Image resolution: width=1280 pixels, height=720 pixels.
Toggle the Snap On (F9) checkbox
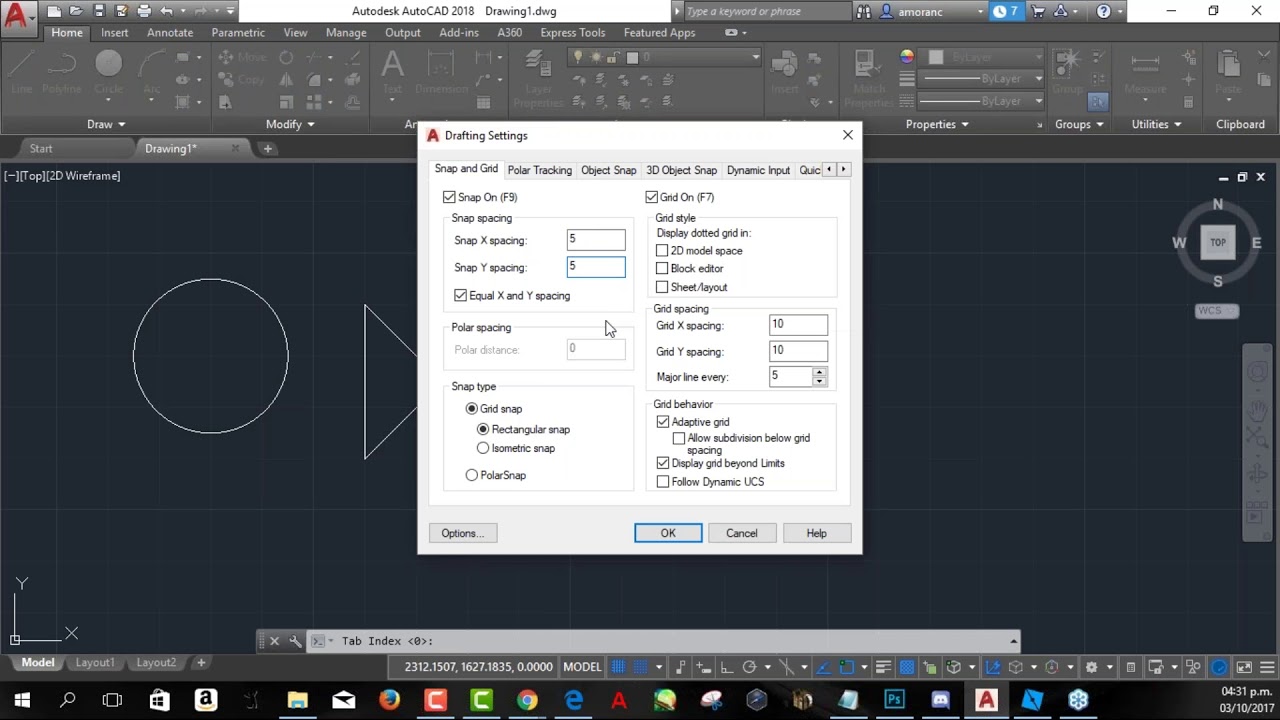[449, 197]
